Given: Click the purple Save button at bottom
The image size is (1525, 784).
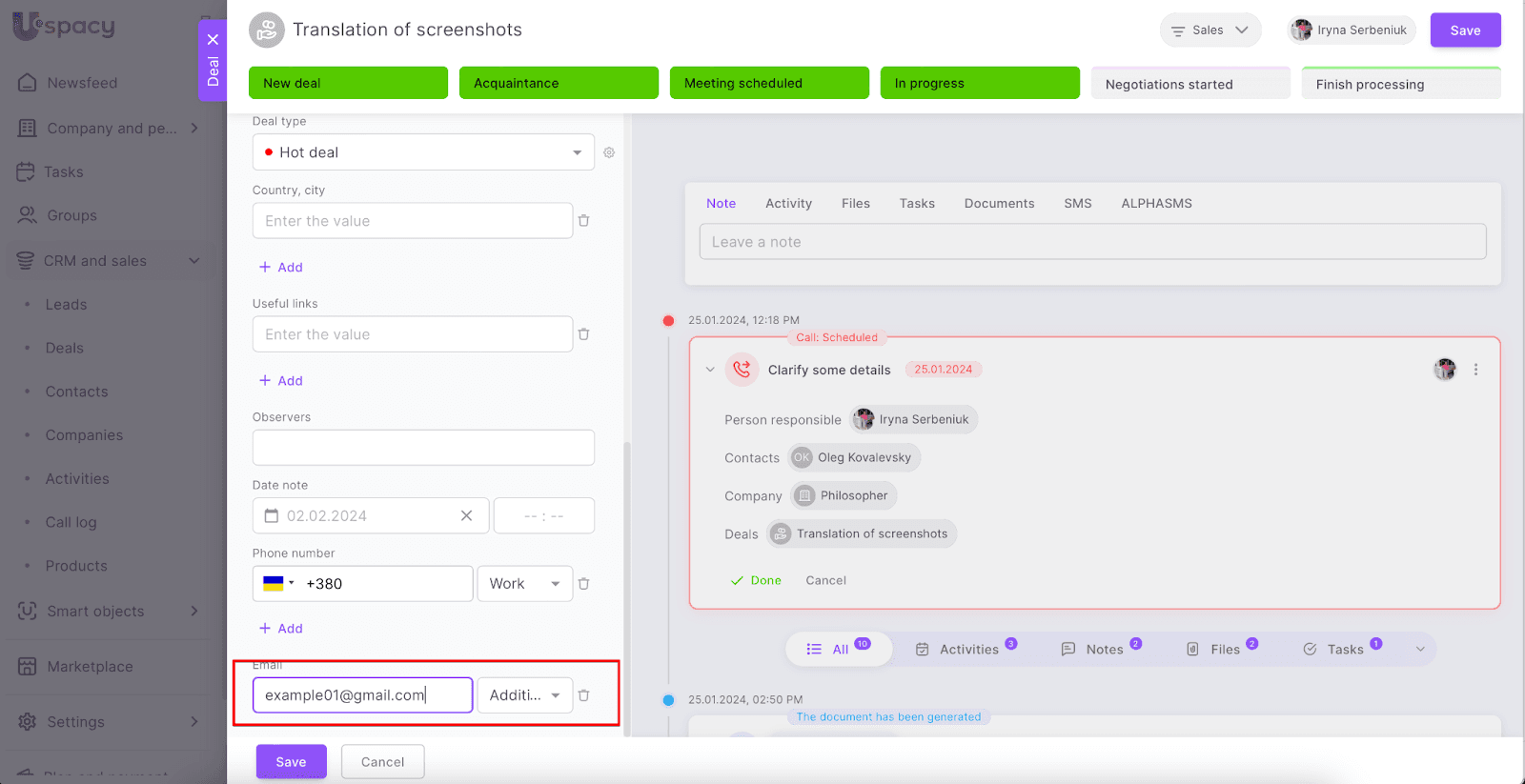Looking at the screenshot, I should [x=291, y=762].
